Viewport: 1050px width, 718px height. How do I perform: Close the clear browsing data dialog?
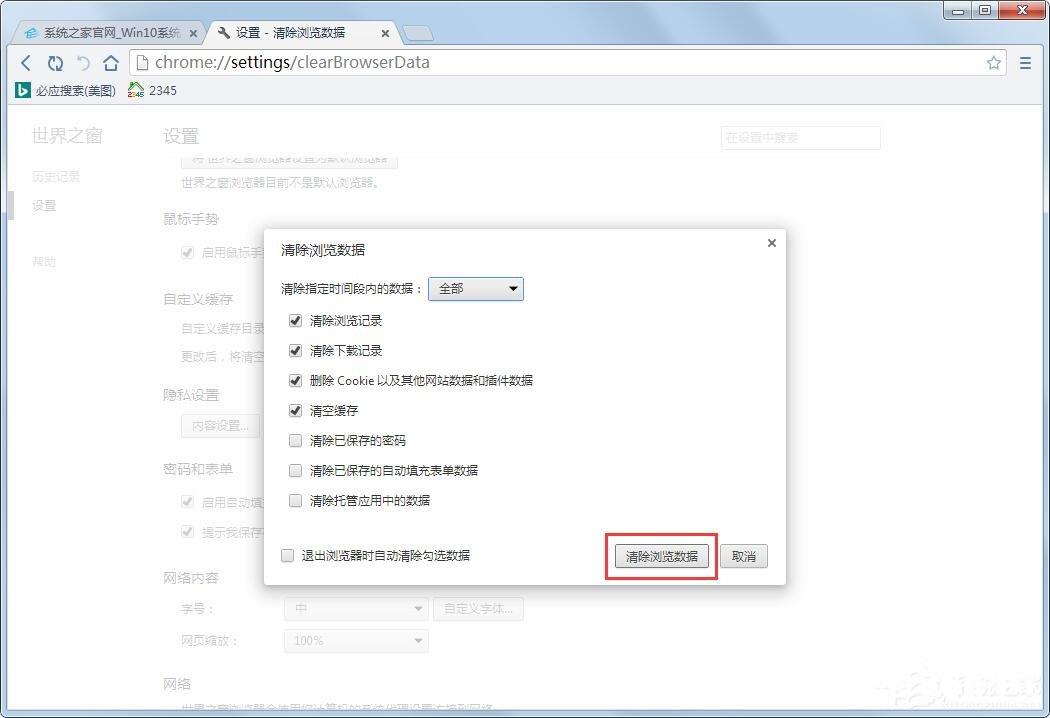(771, 243)
